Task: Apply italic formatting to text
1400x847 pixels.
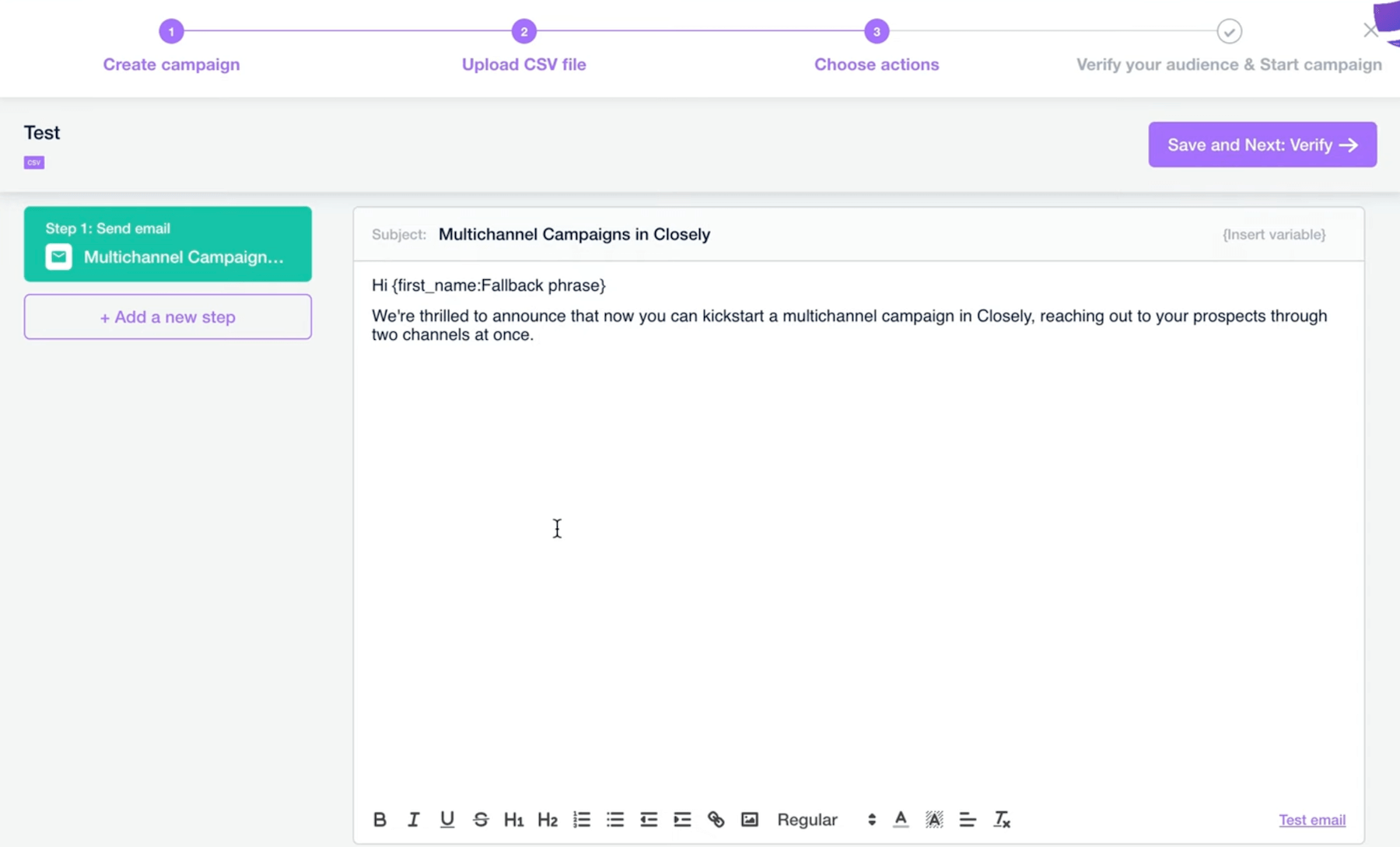Action: [413, 819]
